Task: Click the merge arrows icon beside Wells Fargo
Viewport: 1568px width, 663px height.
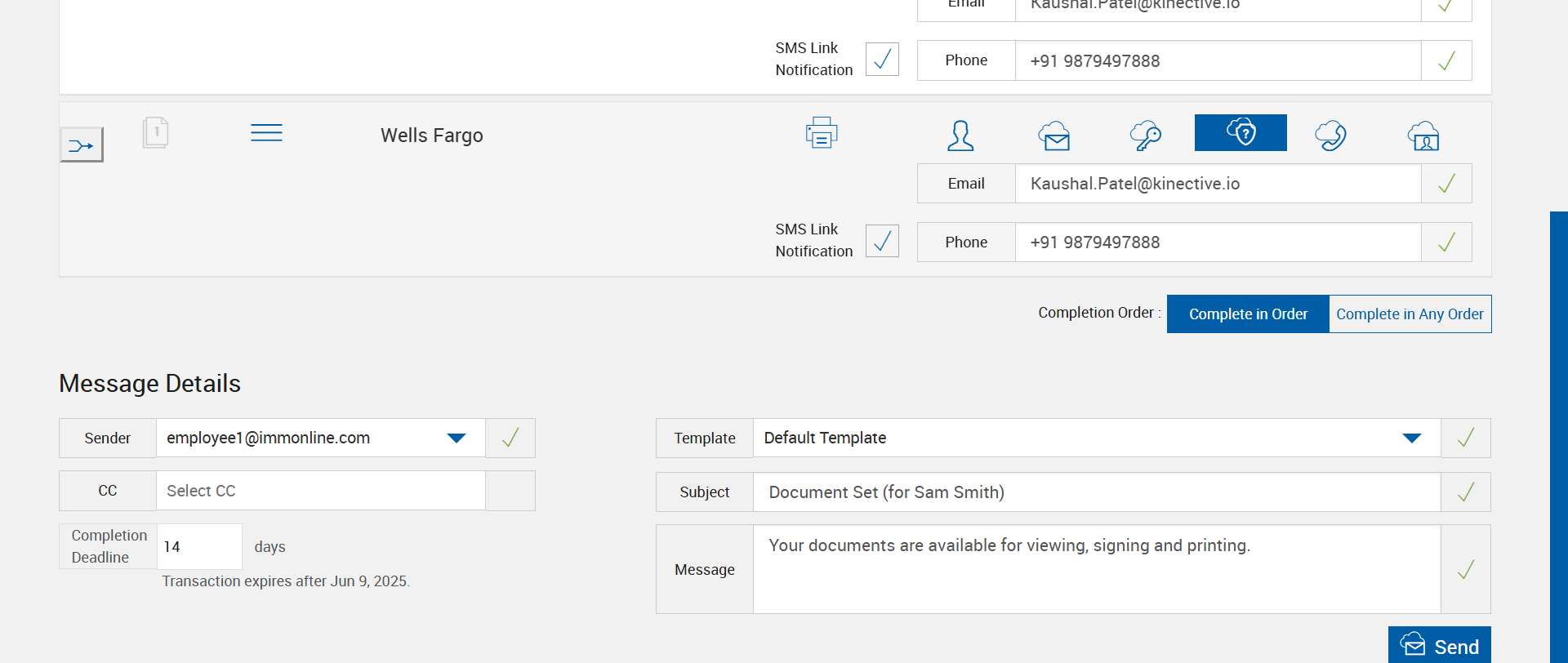Action: tap(82, 145)
